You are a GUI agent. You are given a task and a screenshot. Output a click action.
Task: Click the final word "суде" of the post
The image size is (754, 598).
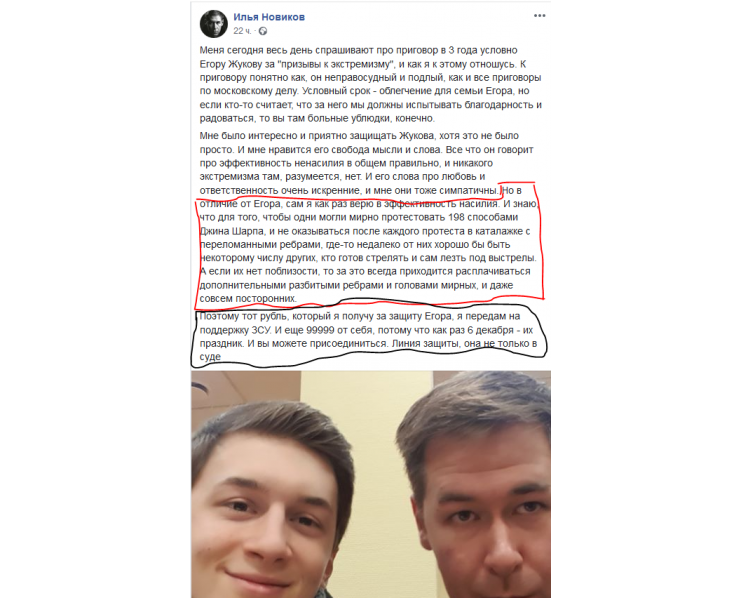pyautogui.click(x=210, y=357)
